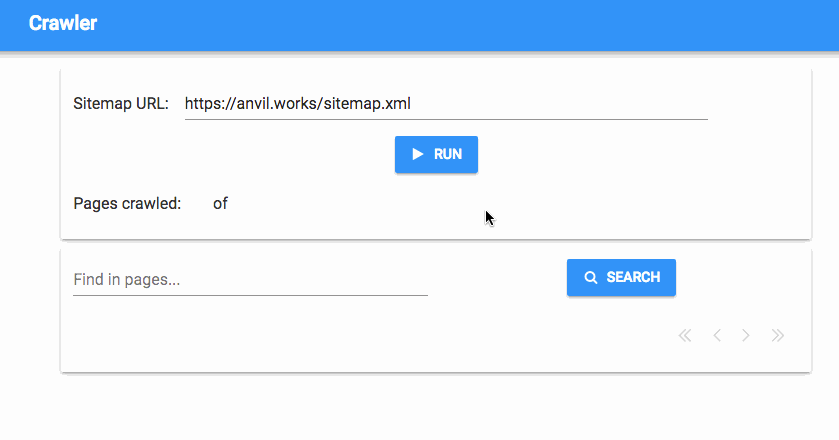The width and height of the screenshot is (839, 440).
Task: Click the magnifying glass icon on SEARCH
Action: pos(591,277)
